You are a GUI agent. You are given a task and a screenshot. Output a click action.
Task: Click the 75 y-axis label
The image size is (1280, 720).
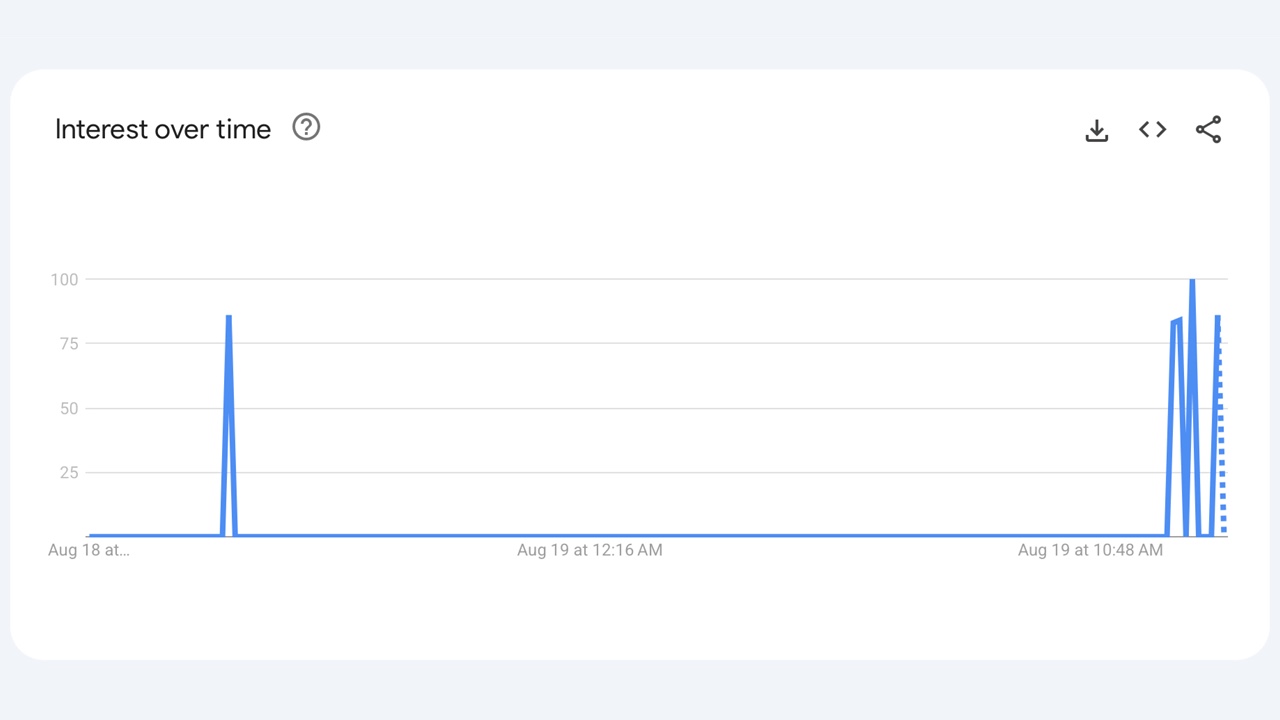pyautogui.click(x=68, y=344)
